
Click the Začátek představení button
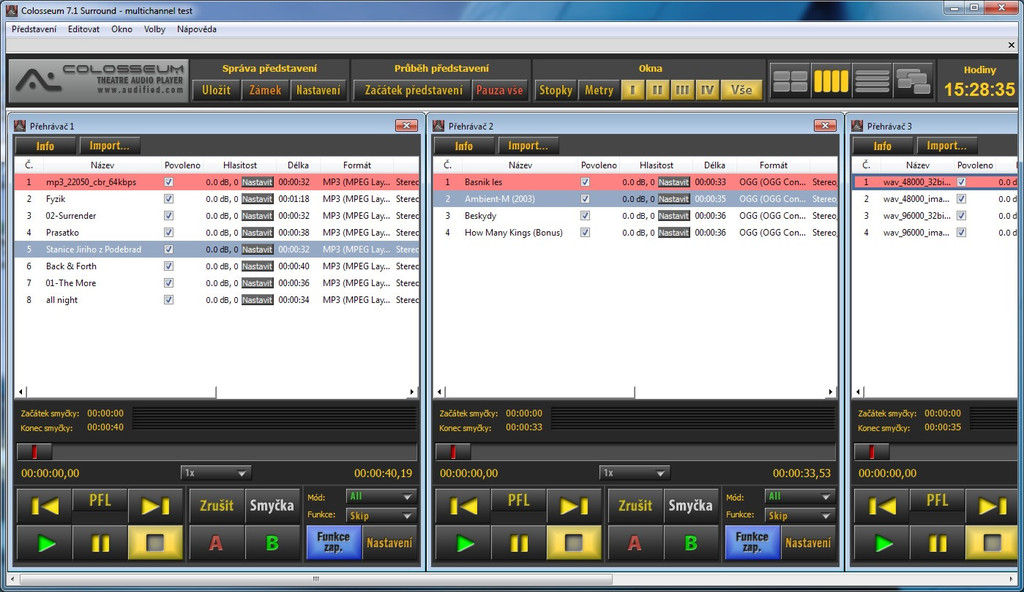click(413, 90)
